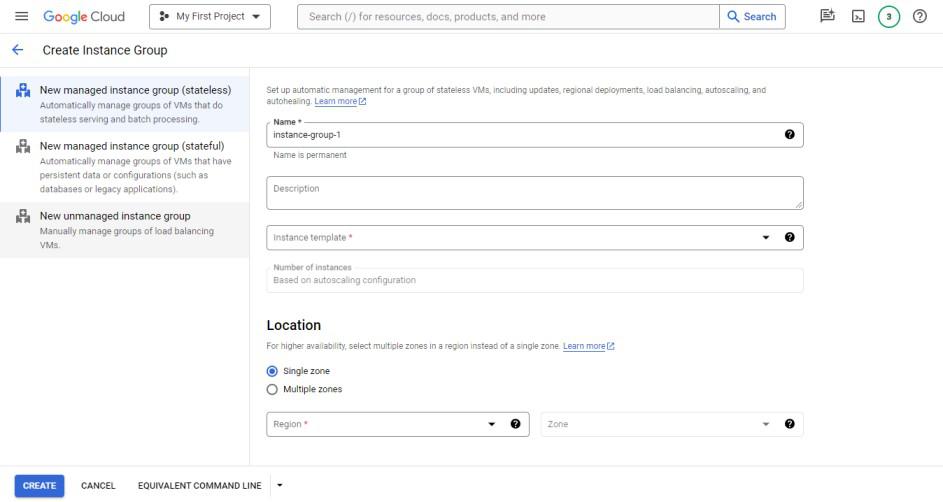Expand the Equivalent Command Line arrow menu
This screenshot has width=943, height=502.
280,486
